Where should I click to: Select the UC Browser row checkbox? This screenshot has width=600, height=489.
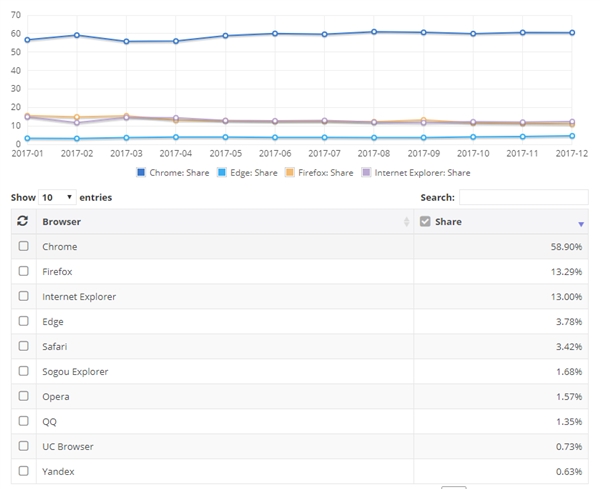23,446
